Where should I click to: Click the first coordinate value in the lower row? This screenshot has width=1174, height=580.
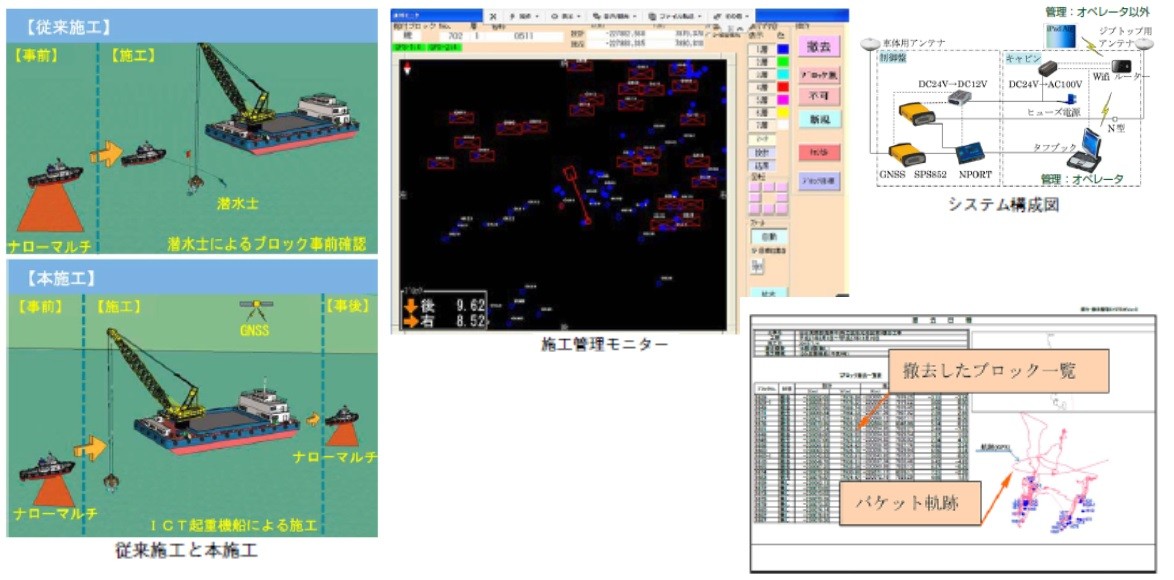click(x=627, y=43)
